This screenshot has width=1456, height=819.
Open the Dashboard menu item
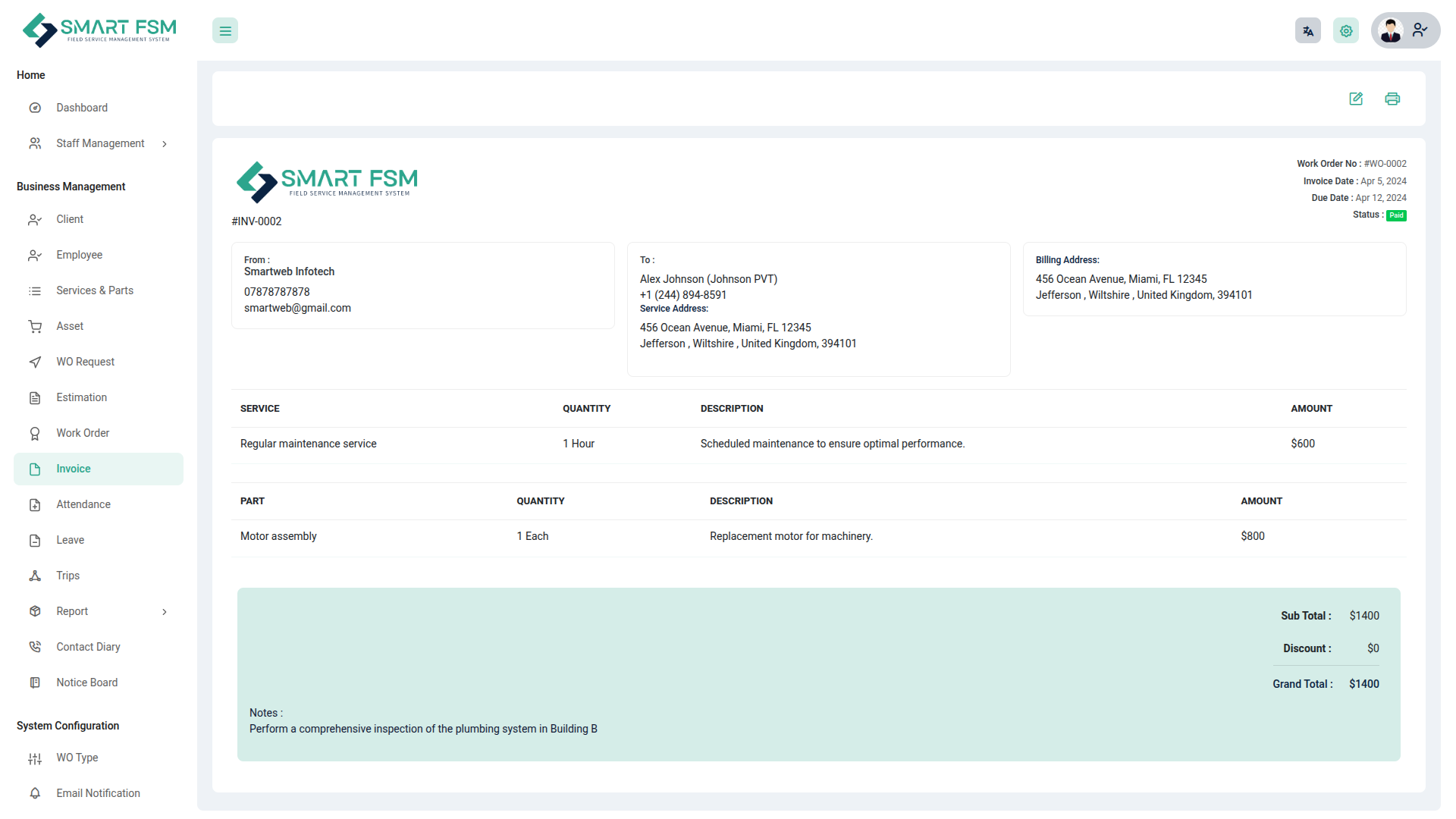click(82, 108)
